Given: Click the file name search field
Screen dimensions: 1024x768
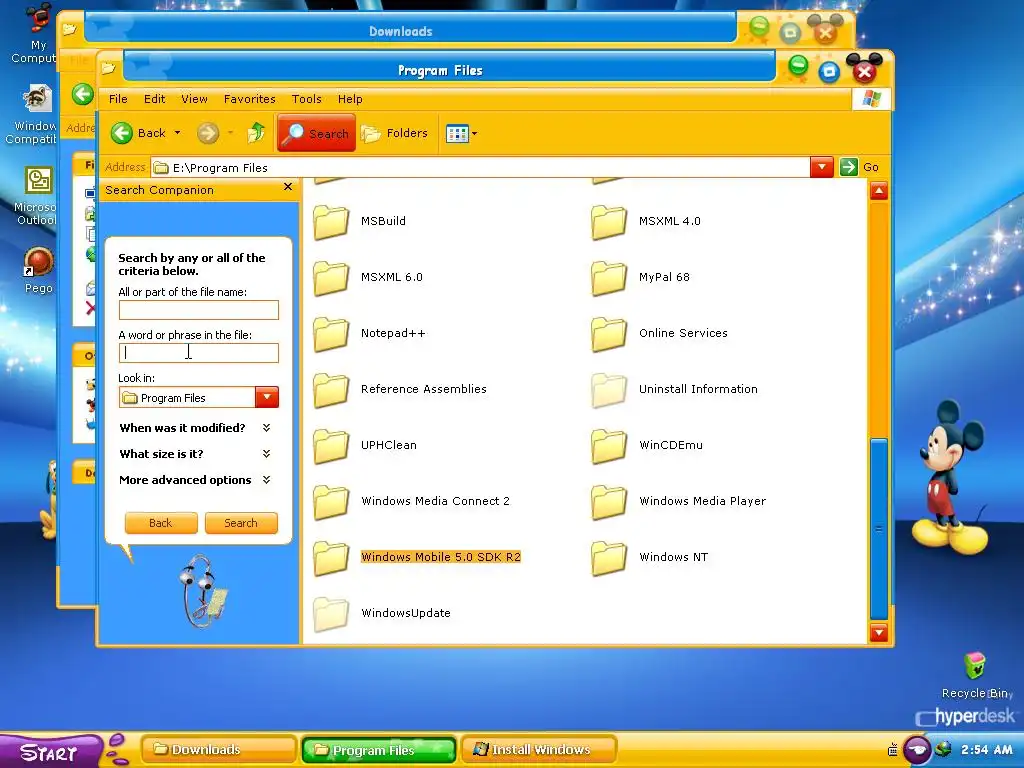Looking at the screenshot, I should (199, 310).
